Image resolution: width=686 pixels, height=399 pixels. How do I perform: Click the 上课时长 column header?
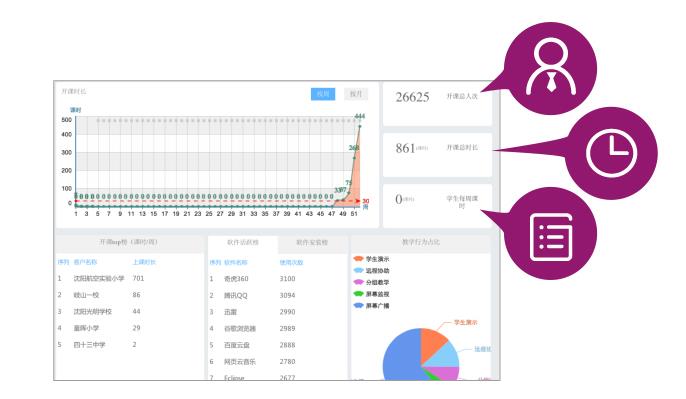coord(144,262)
